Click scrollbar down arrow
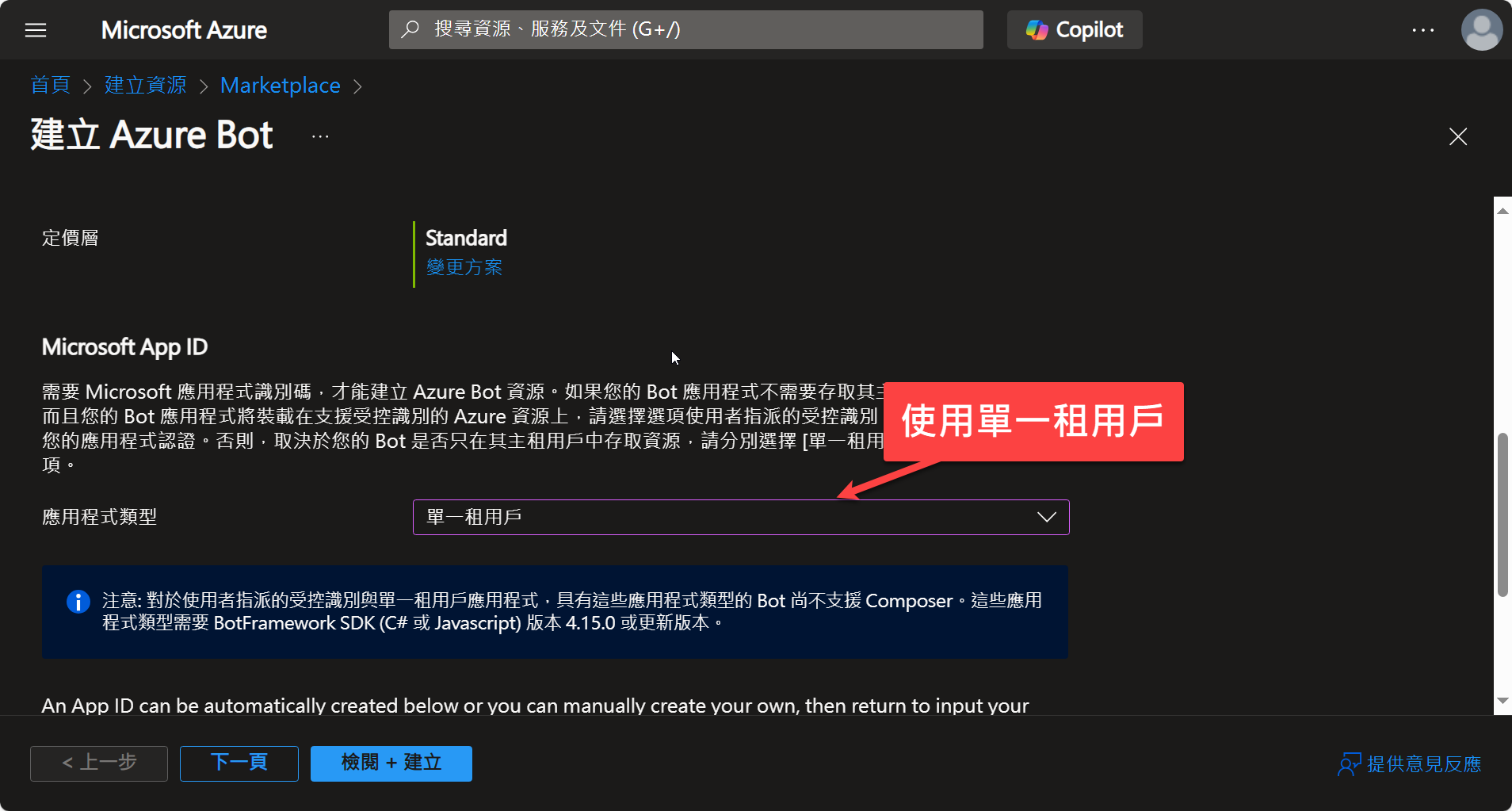This screenshot has width=1512, height=811. (1502, 701)
